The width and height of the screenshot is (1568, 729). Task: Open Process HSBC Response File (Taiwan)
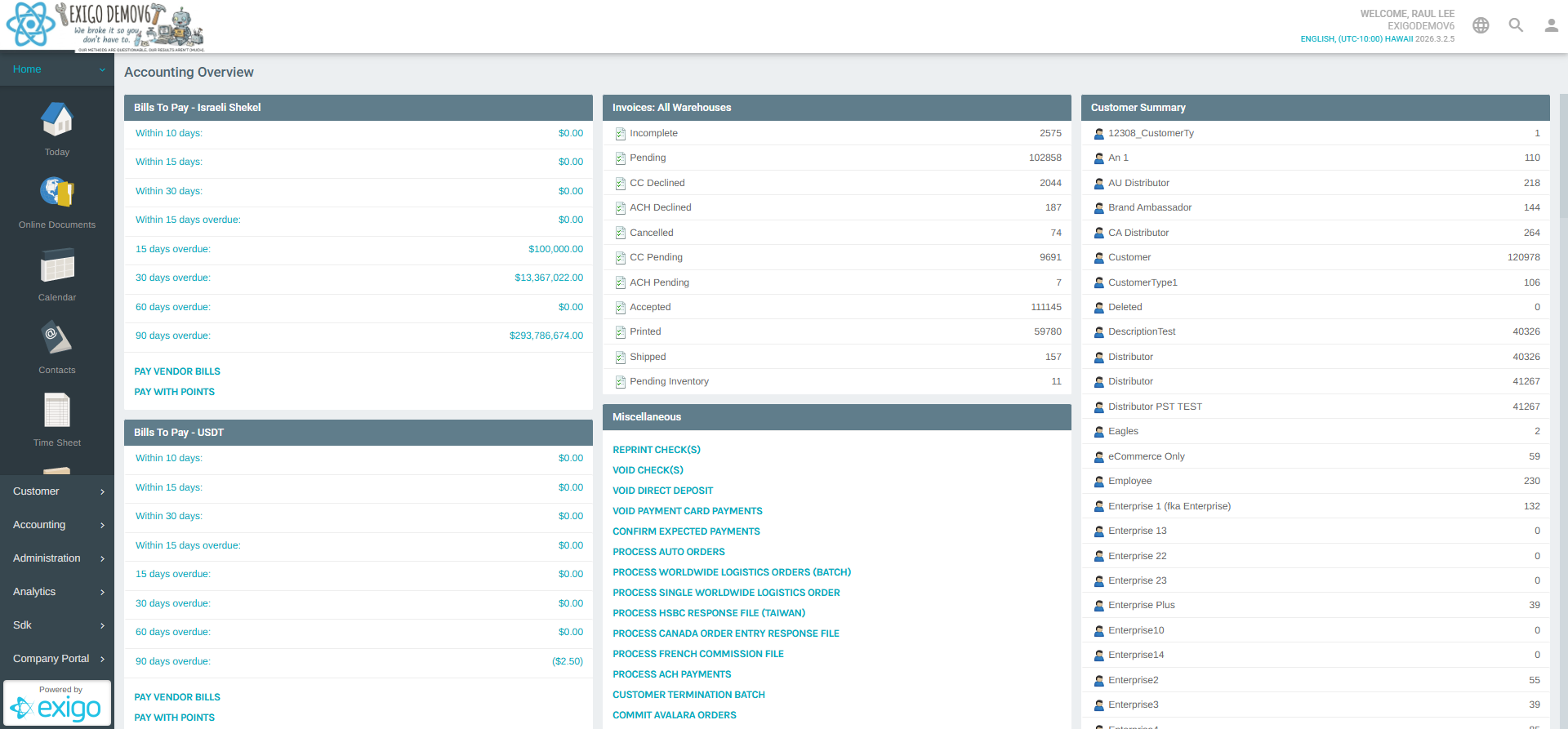pos(709,613)
